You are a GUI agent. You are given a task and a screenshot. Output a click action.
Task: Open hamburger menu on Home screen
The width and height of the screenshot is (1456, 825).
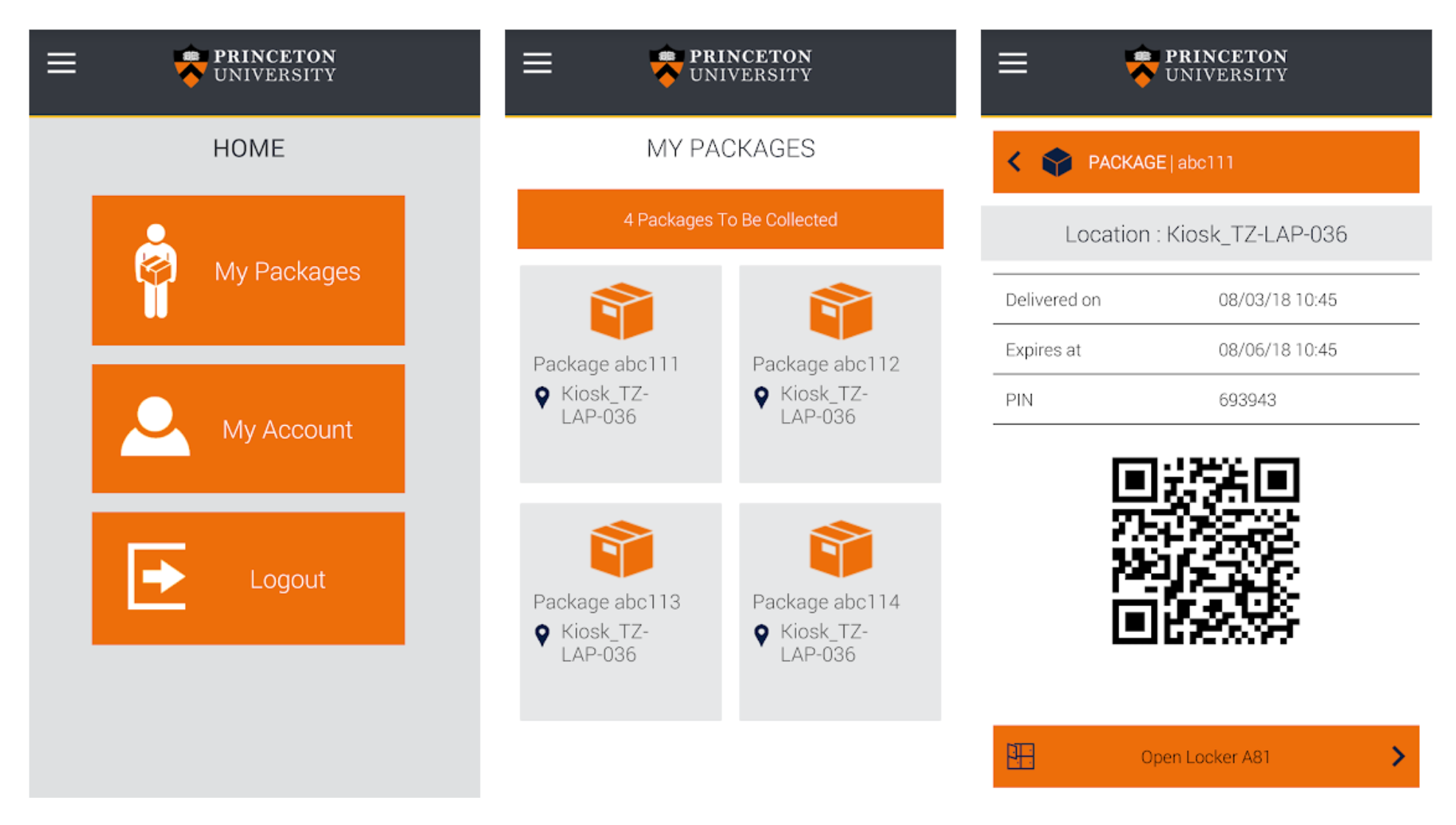point(62,63)
